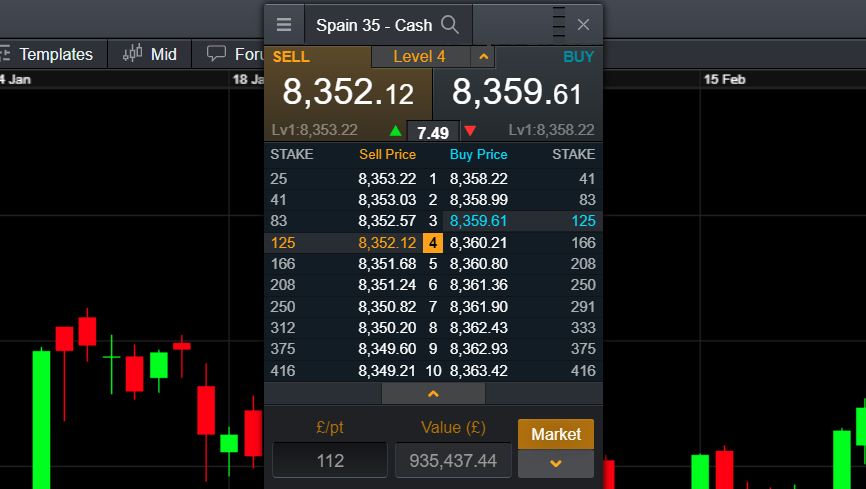
Task: Select highlighted buy price 8,359.61
Action: click(478, 221)
